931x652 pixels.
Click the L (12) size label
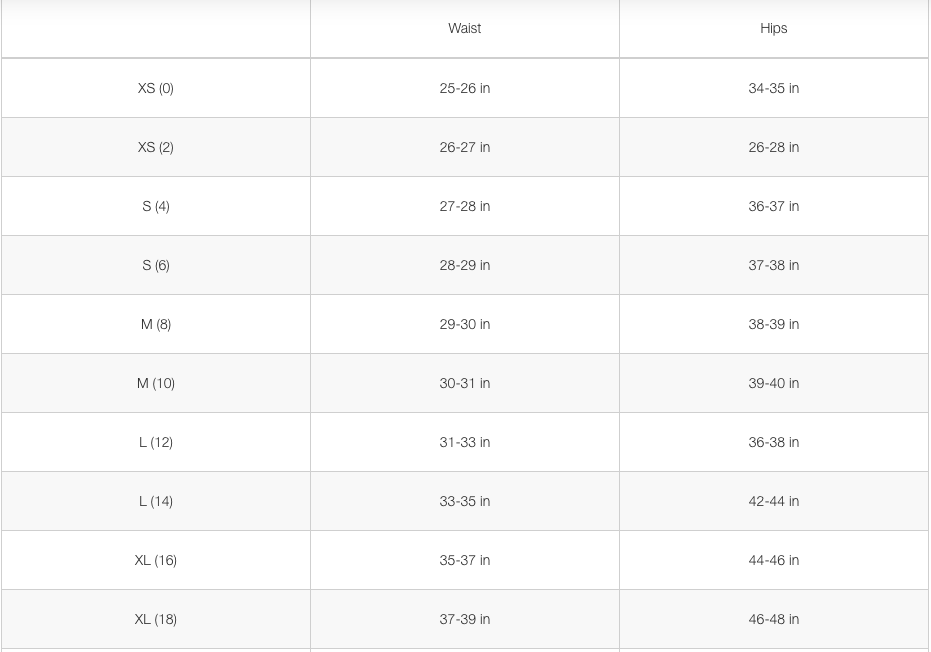point(156,442)
